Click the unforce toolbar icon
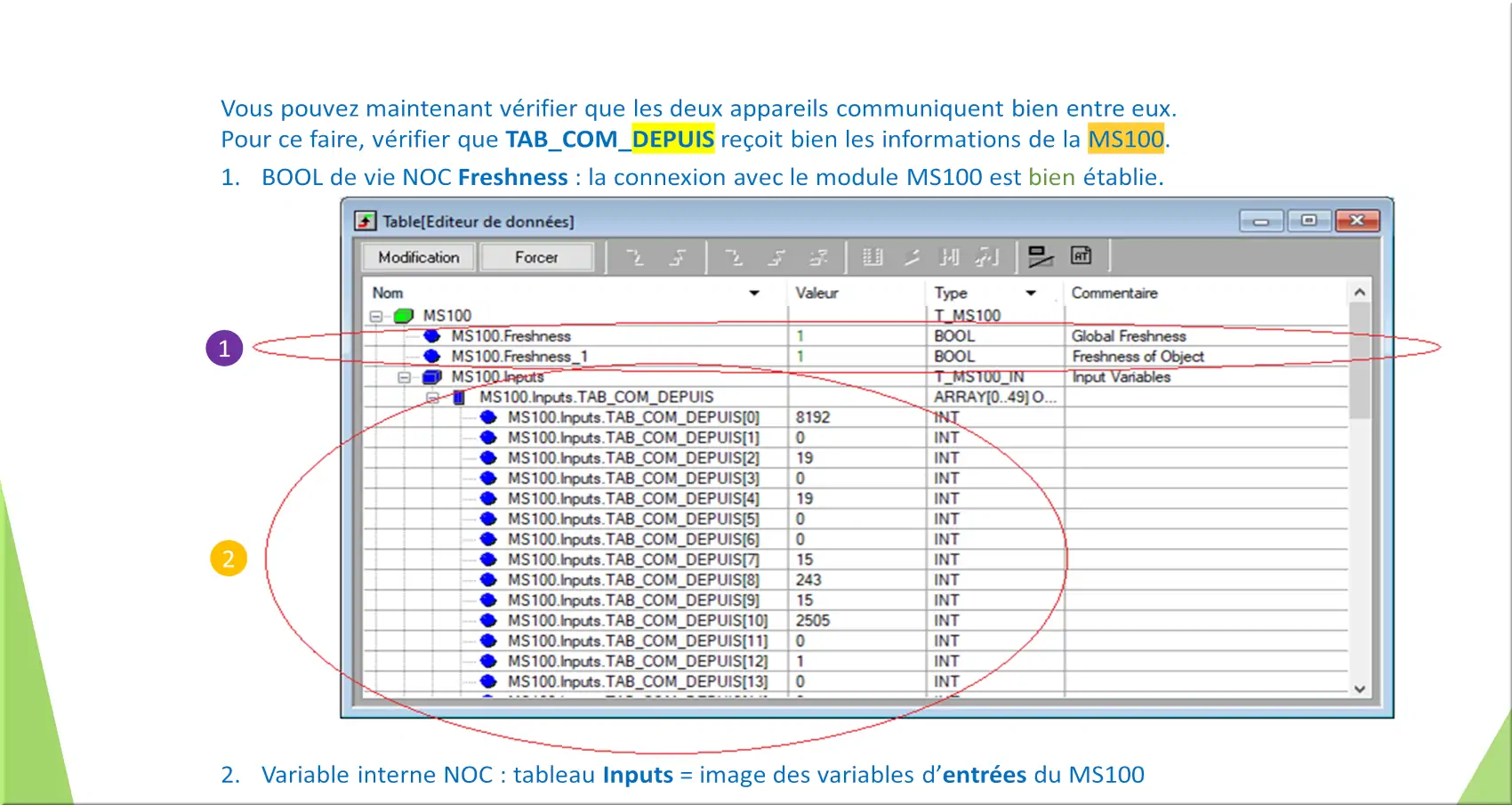The image size is (1512, 805). (x=819, y=258)
